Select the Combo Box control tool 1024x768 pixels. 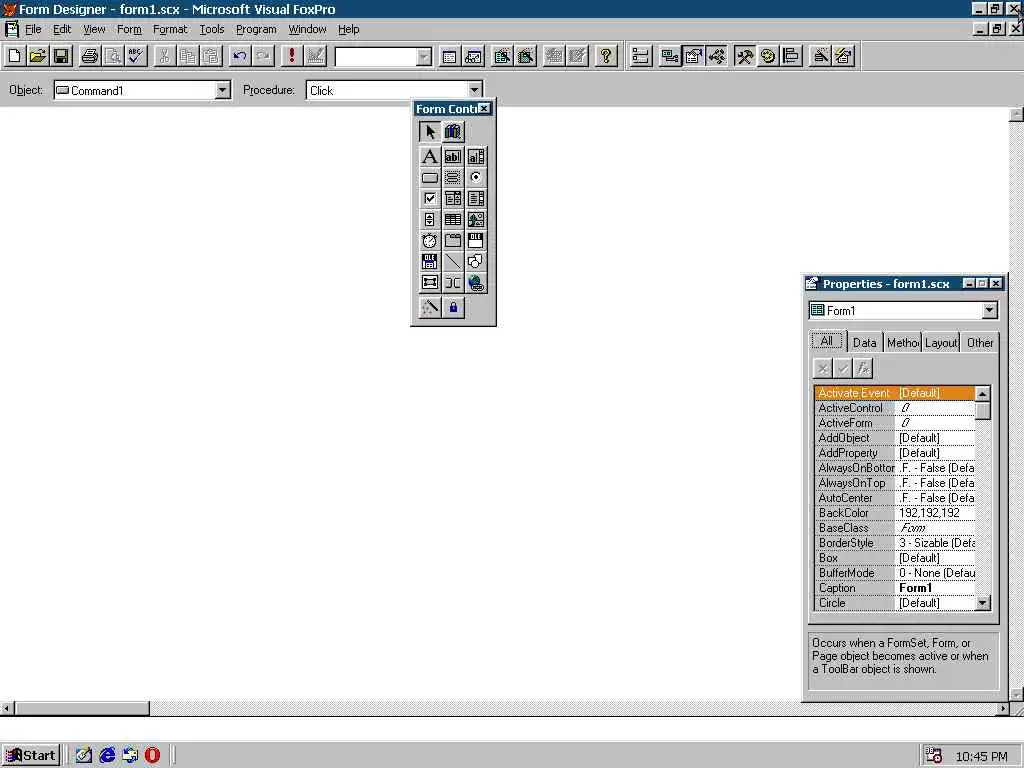pos(453,199)
